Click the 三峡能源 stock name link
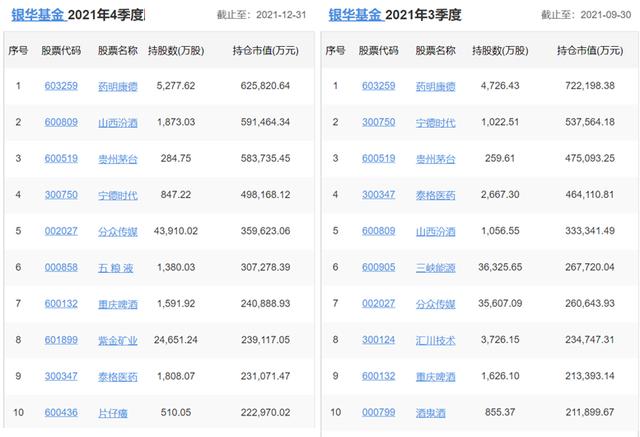This screenshot has height=437, width=640. [x=435, y=268]
